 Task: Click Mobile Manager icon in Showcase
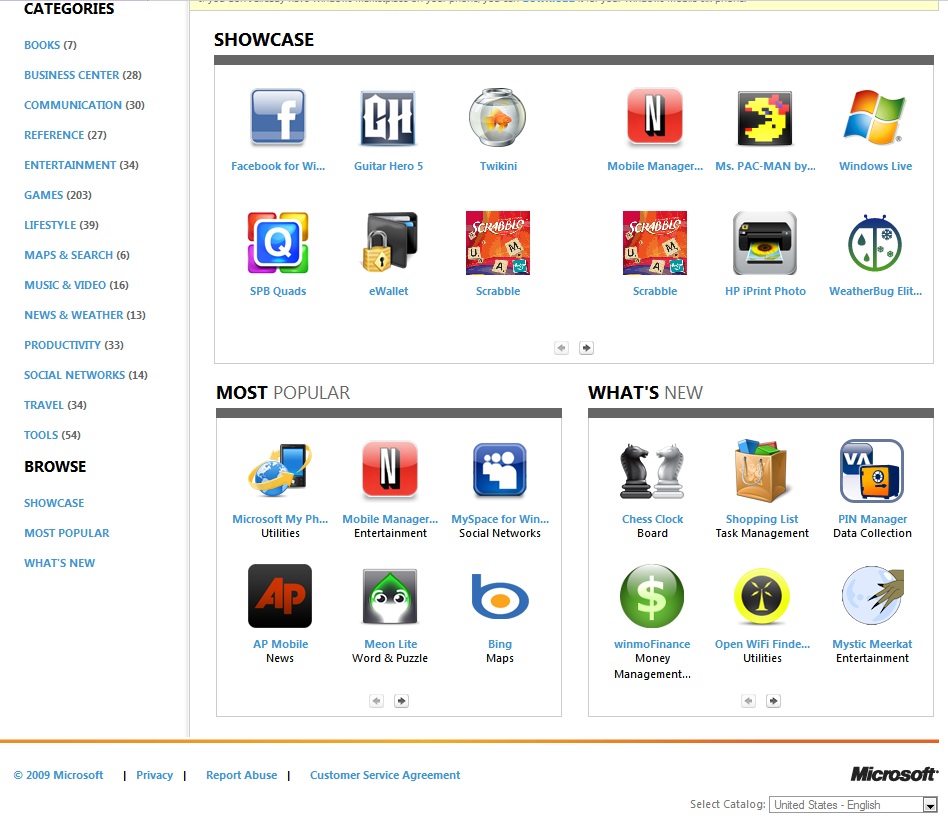tap(655, 117)
